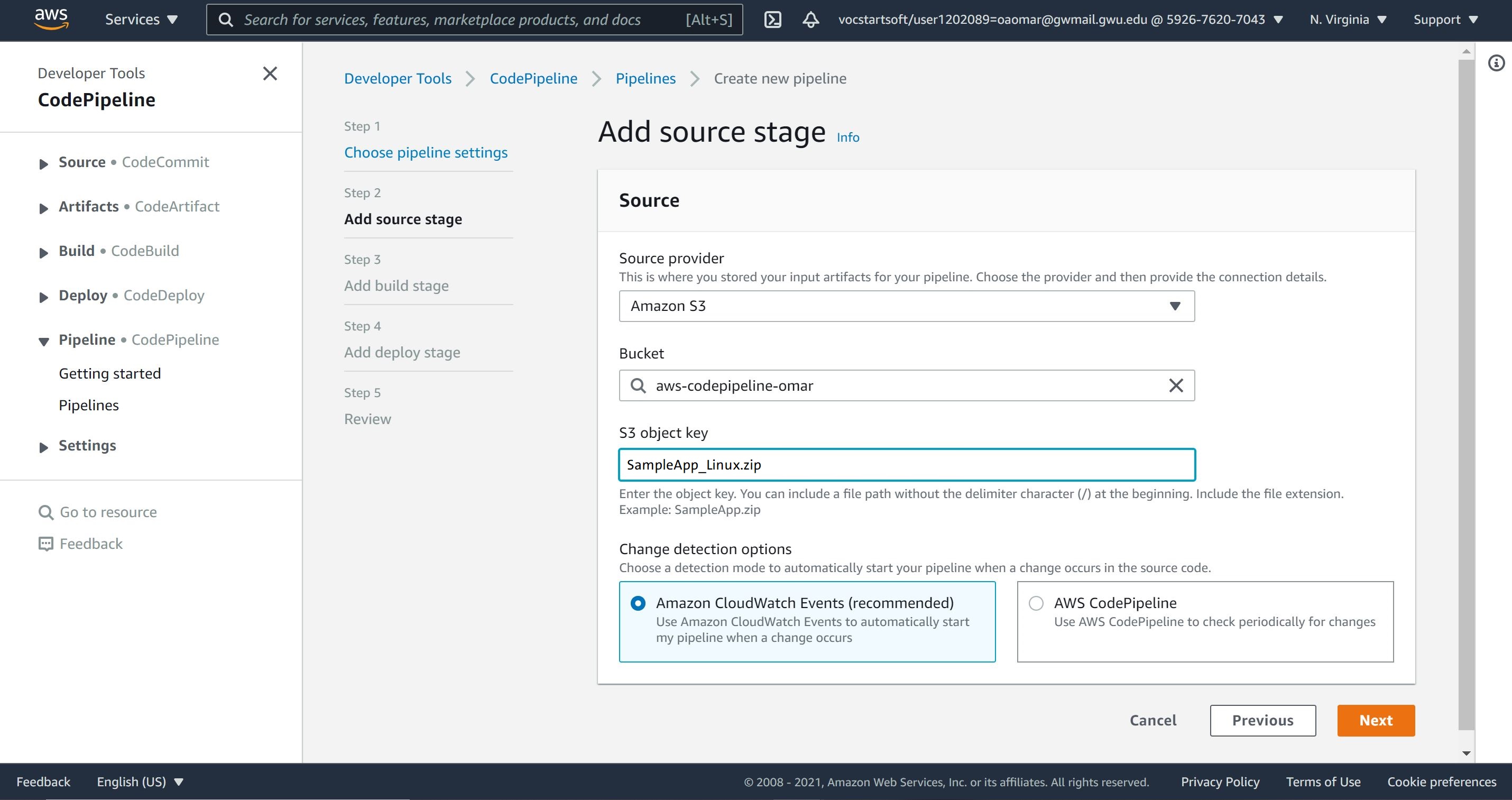The height and width of the screenshot is (800, 1512).
Task: Click the Bucket input field
Action: 906,385
